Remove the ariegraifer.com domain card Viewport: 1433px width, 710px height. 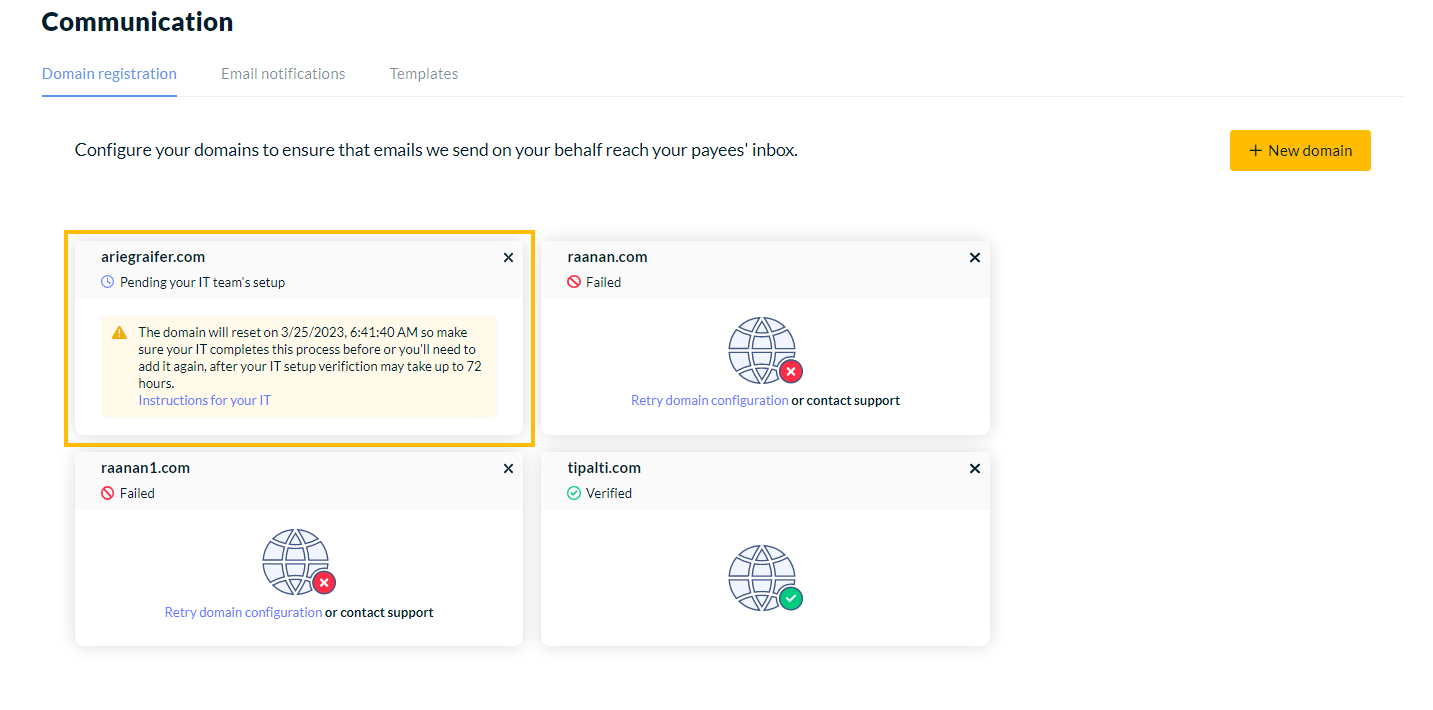pyautogui.click(x=508, y=258)
